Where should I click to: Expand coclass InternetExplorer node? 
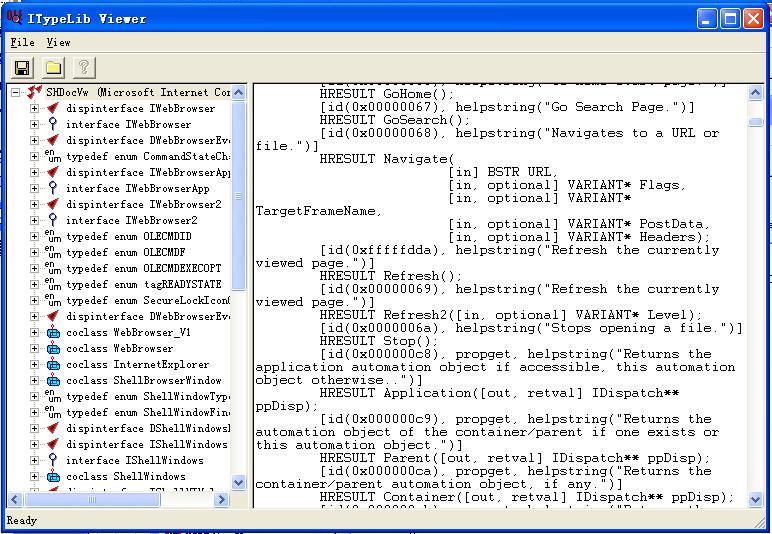click(34, 364)
